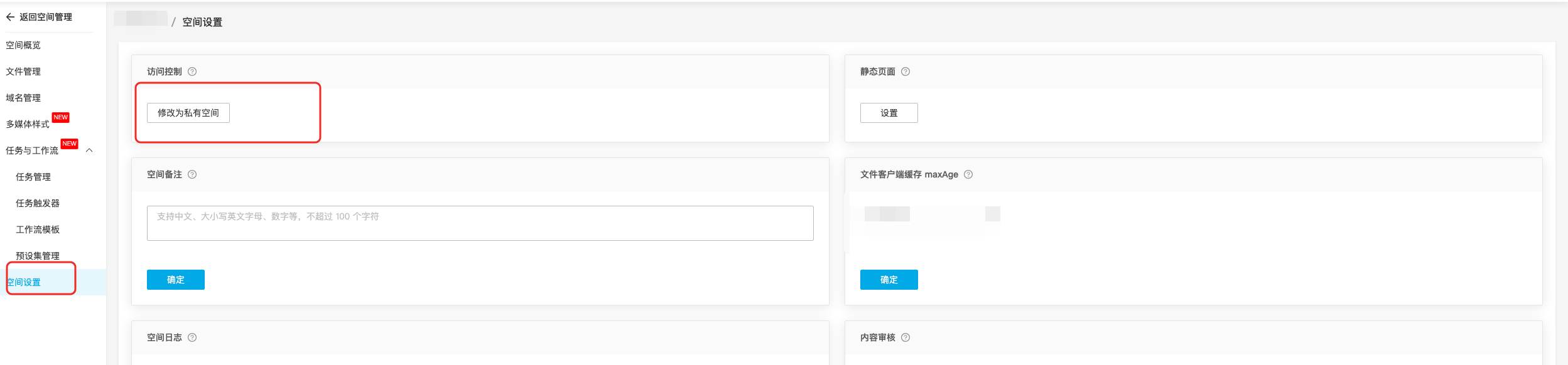The width and height of the screenshot is (1568, 365).
Task: Collapse the 任务与工作流 menu chevron
Action: [x=89, y=151]
